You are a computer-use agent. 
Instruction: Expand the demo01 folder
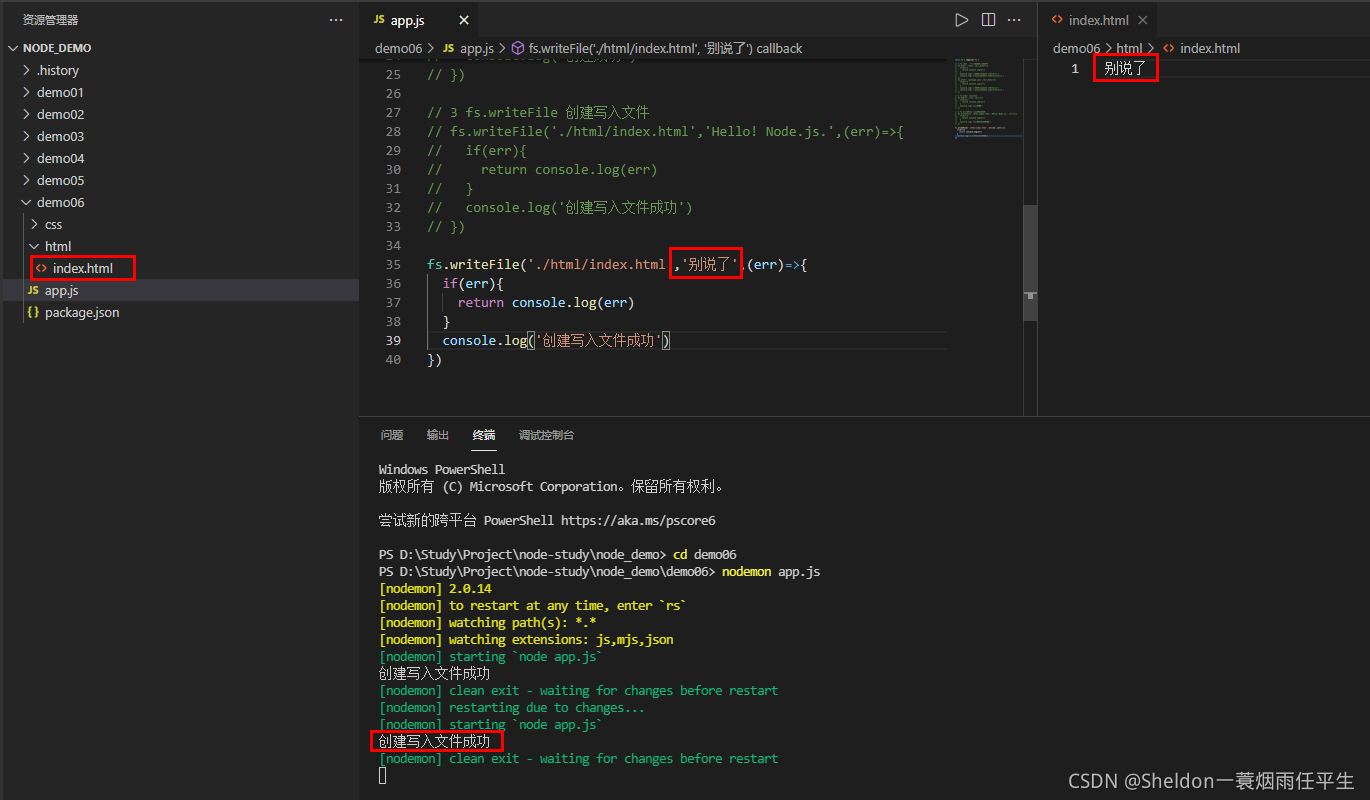60,92
